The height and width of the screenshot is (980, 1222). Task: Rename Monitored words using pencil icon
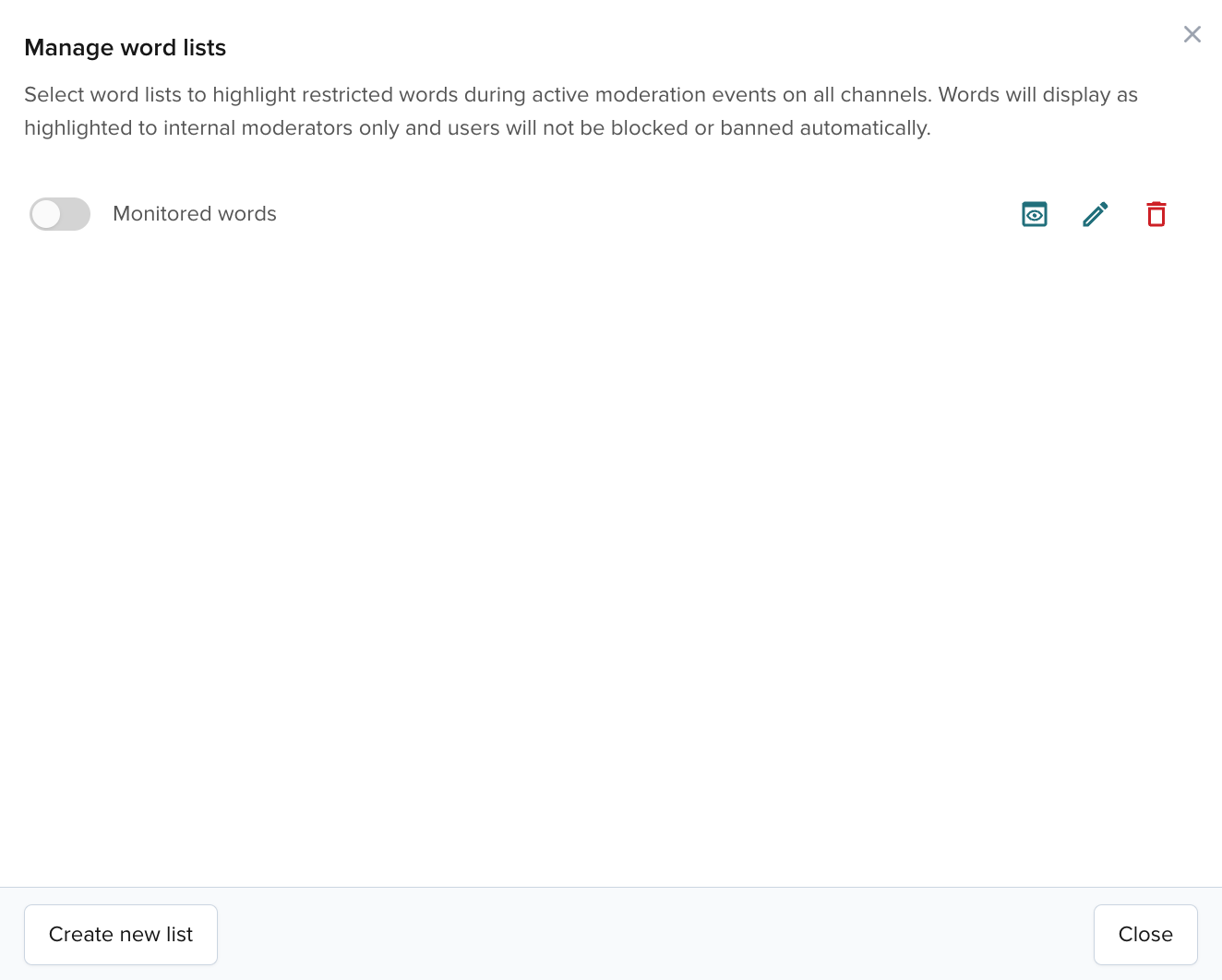(x=1096, y=214)
